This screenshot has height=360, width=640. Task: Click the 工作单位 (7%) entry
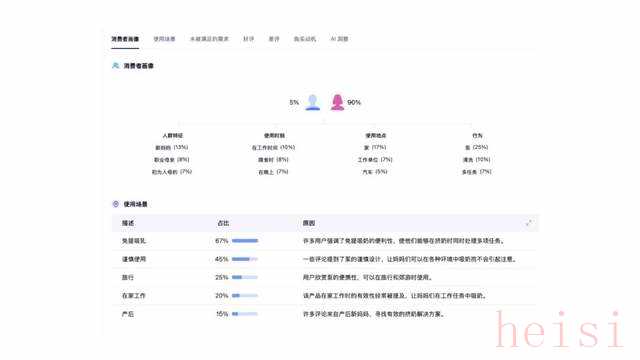(x=375, y=160)
